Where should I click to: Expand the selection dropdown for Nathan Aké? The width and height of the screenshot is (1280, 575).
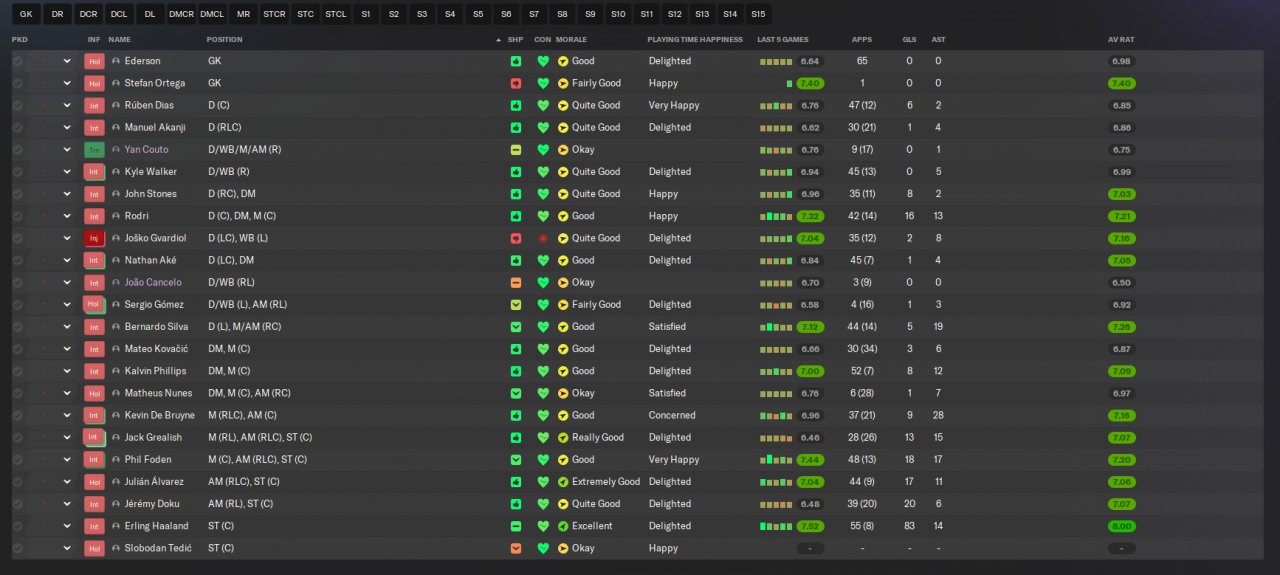tap(67, 260)
